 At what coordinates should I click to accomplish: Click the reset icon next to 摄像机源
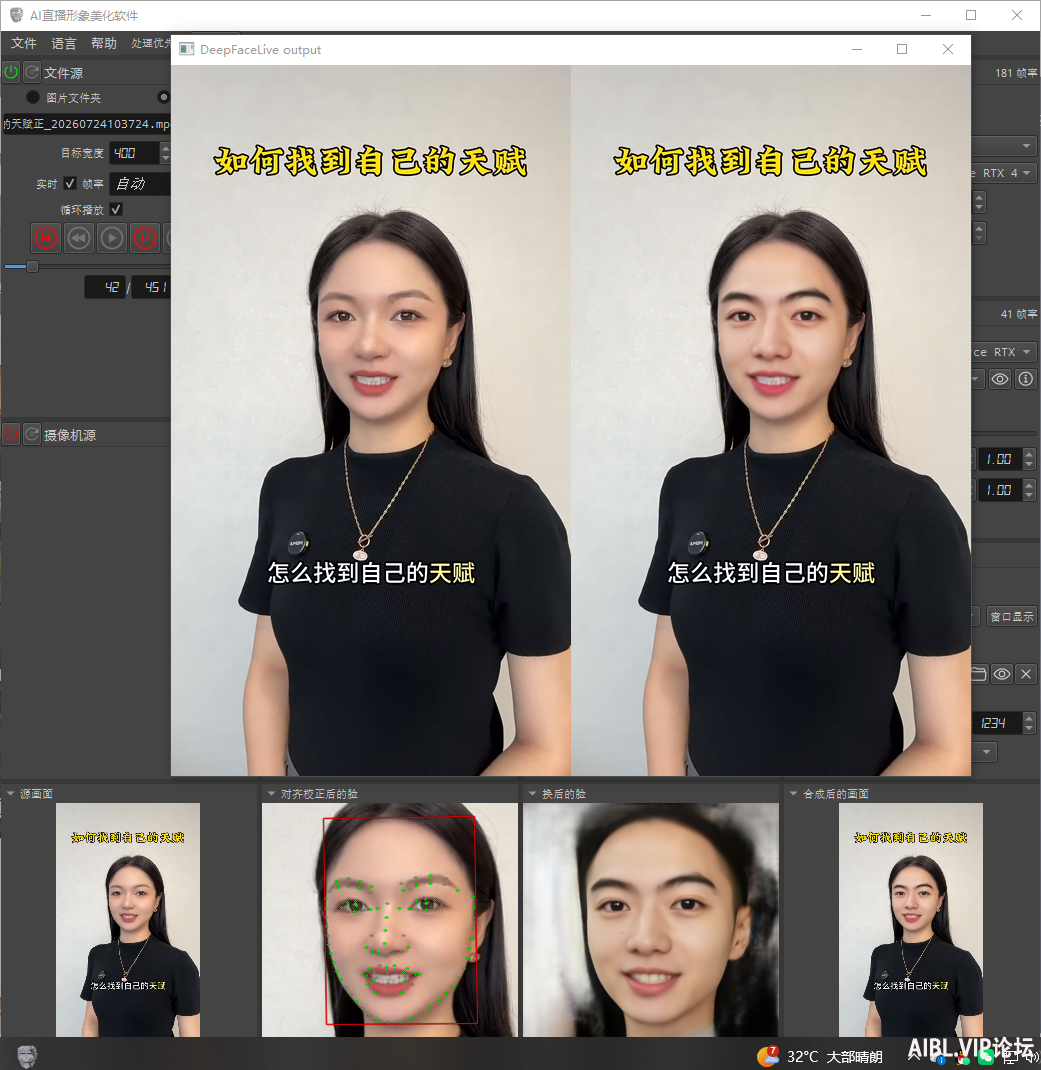tap(32, 435)
